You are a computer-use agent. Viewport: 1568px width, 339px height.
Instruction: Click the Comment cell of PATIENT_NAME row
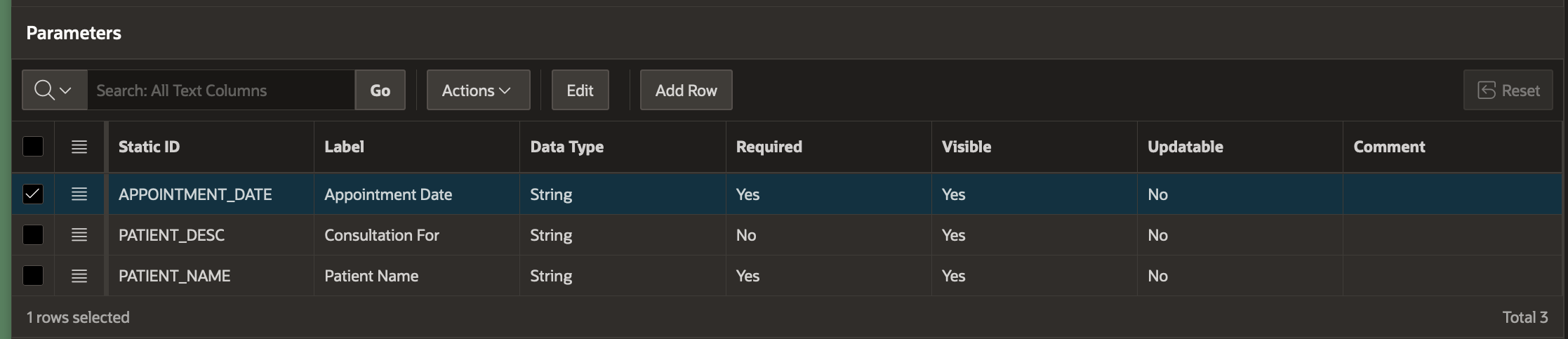tap(1453, 276)
